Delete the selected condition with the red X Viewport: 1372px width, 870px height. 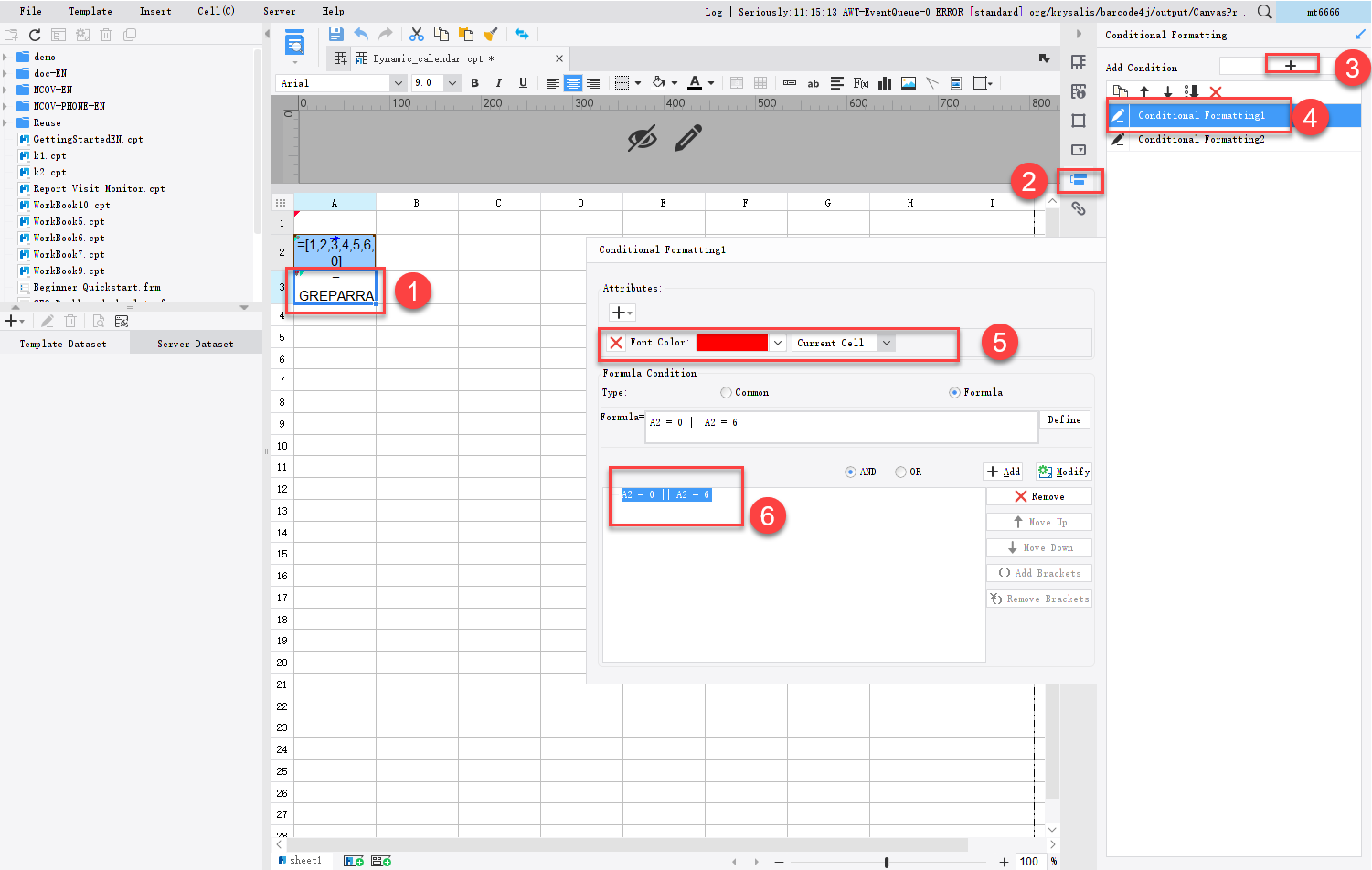(1216, 91)
